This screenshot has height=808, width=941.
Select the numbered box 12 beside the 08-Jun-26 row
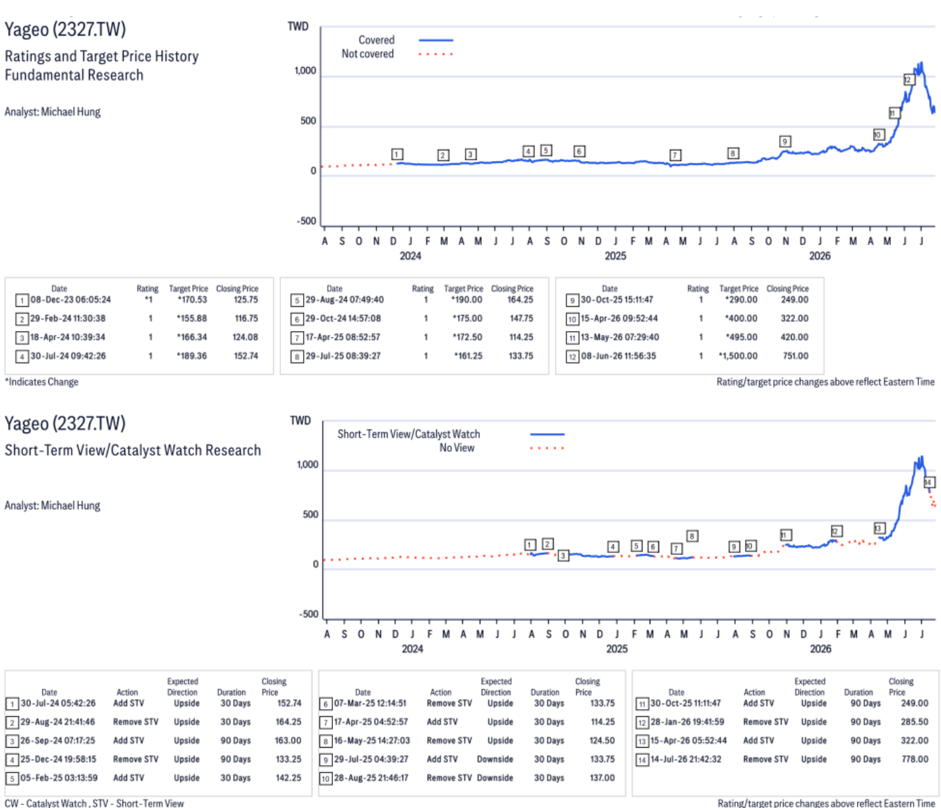coord(573,357)
